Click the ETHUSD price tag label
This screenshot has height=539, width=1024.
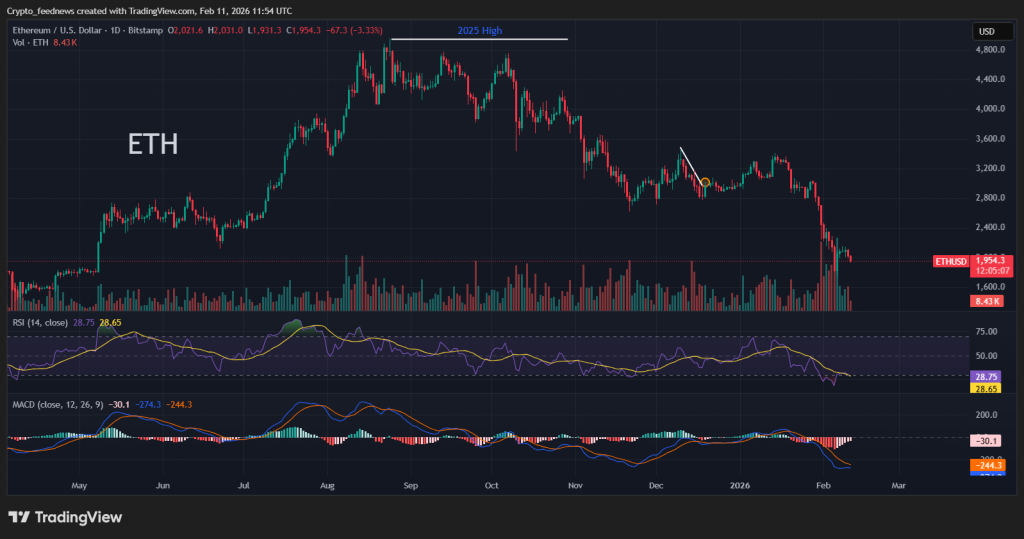click(x=950, y=261)
